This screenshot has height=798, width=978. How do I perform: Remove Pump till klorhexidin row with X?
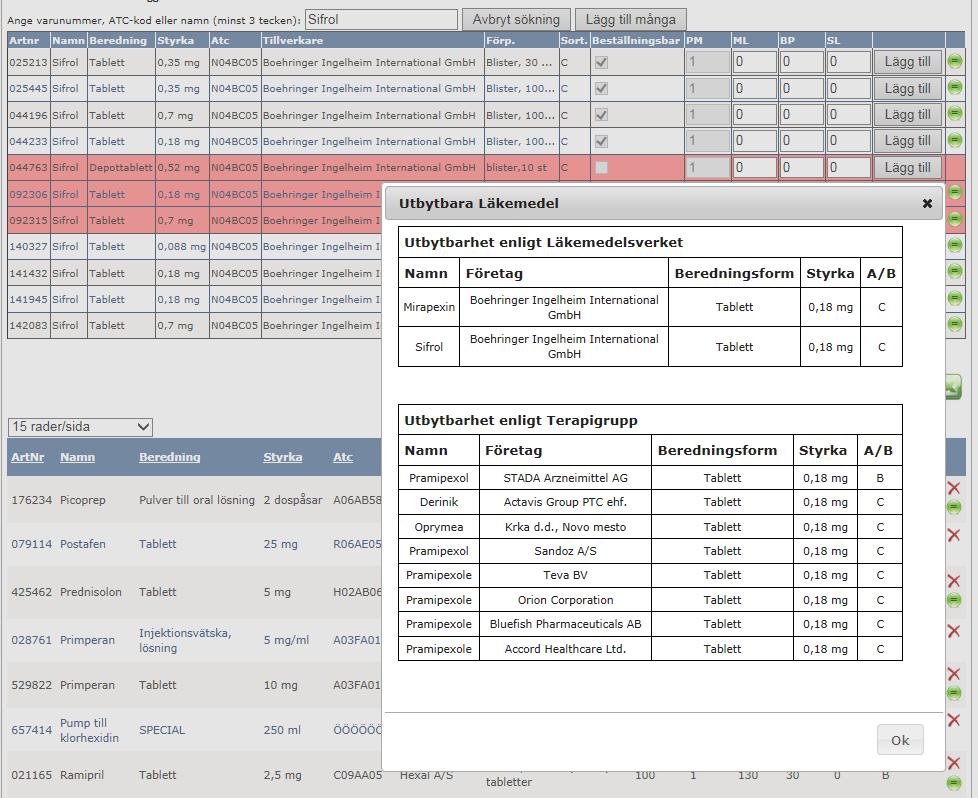click(x=954, y=720)
